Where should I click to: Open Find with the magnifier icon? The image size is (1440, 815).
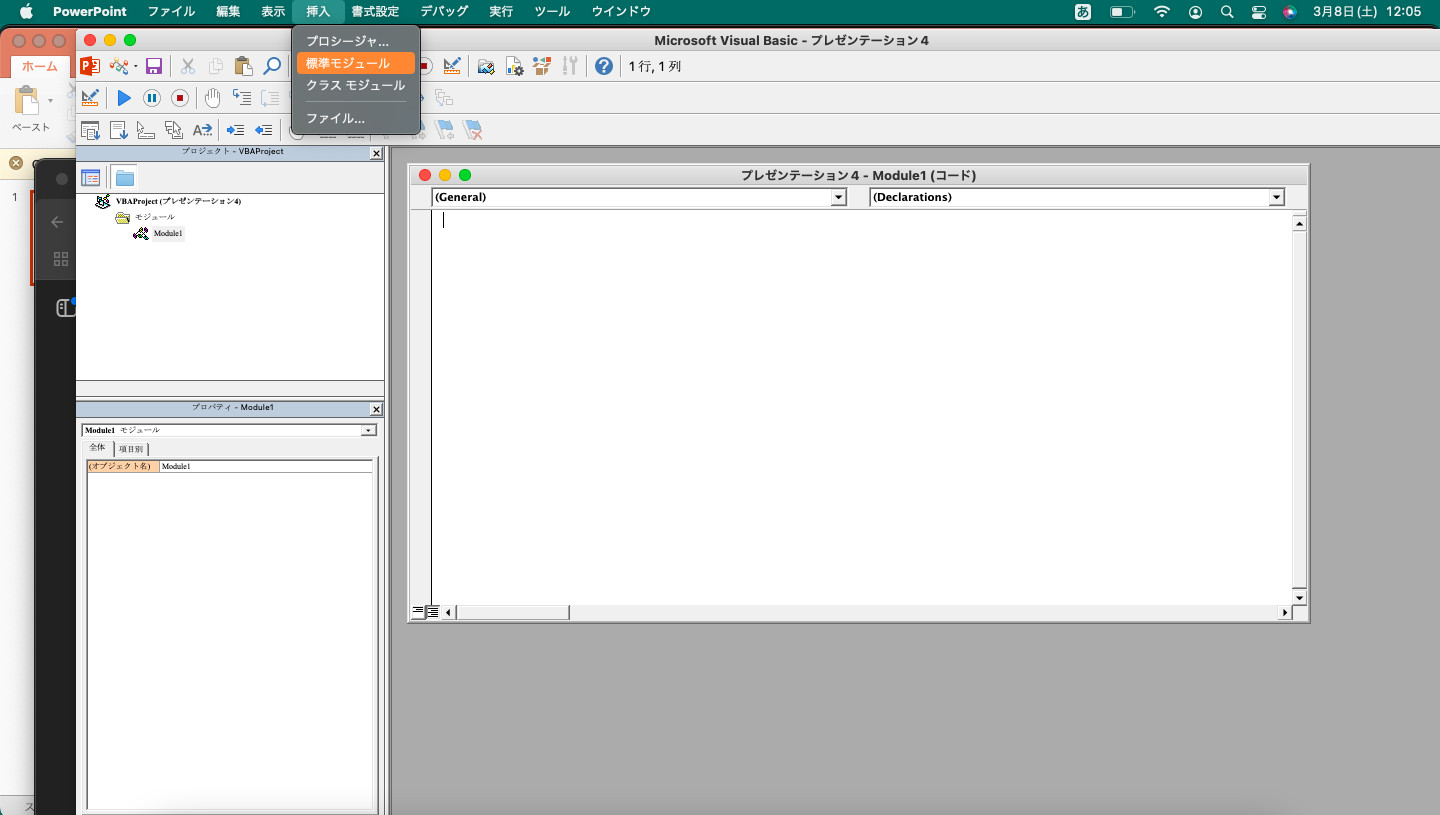pyautogui.click(x=271, y=66)
